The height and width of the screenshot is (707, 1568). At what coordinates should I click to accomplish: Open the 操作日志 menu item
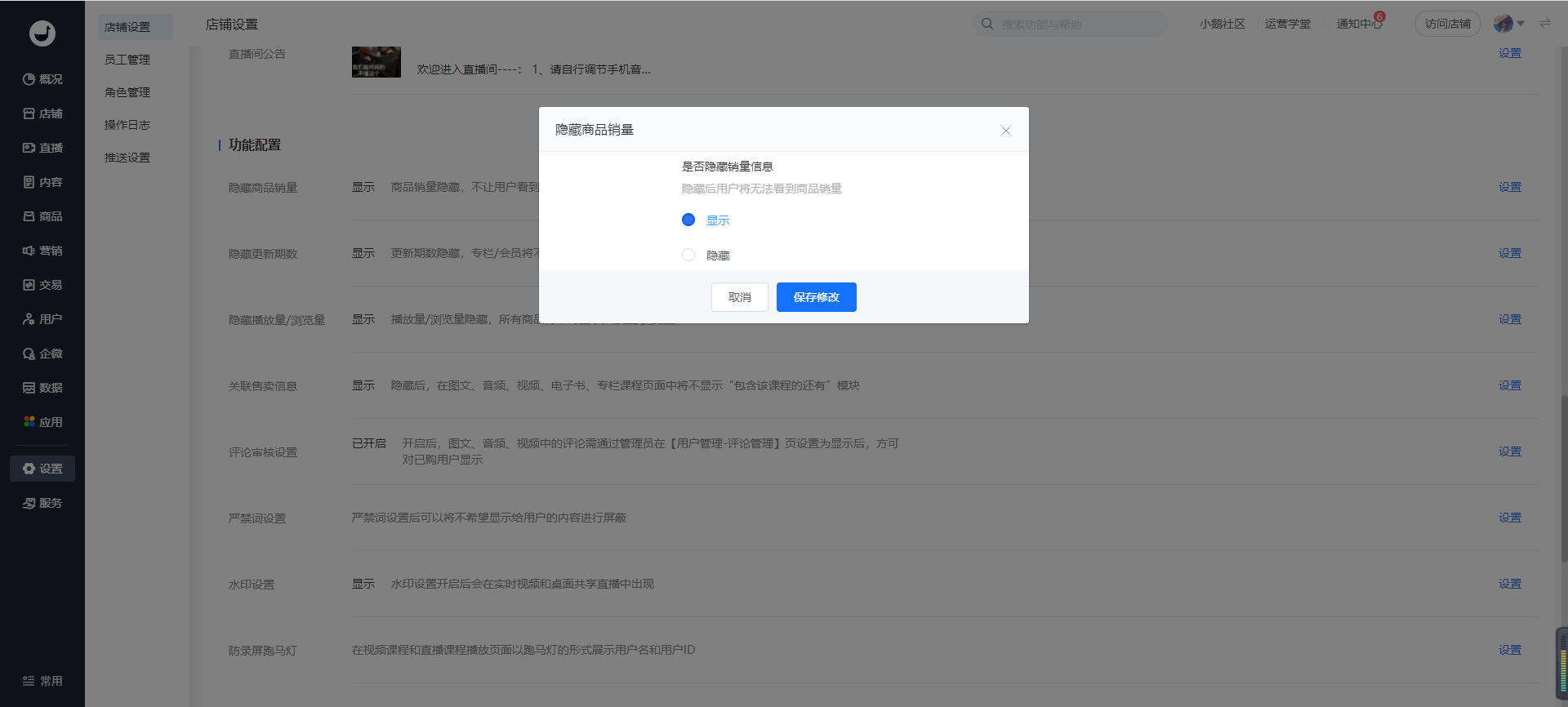point(127,125)
